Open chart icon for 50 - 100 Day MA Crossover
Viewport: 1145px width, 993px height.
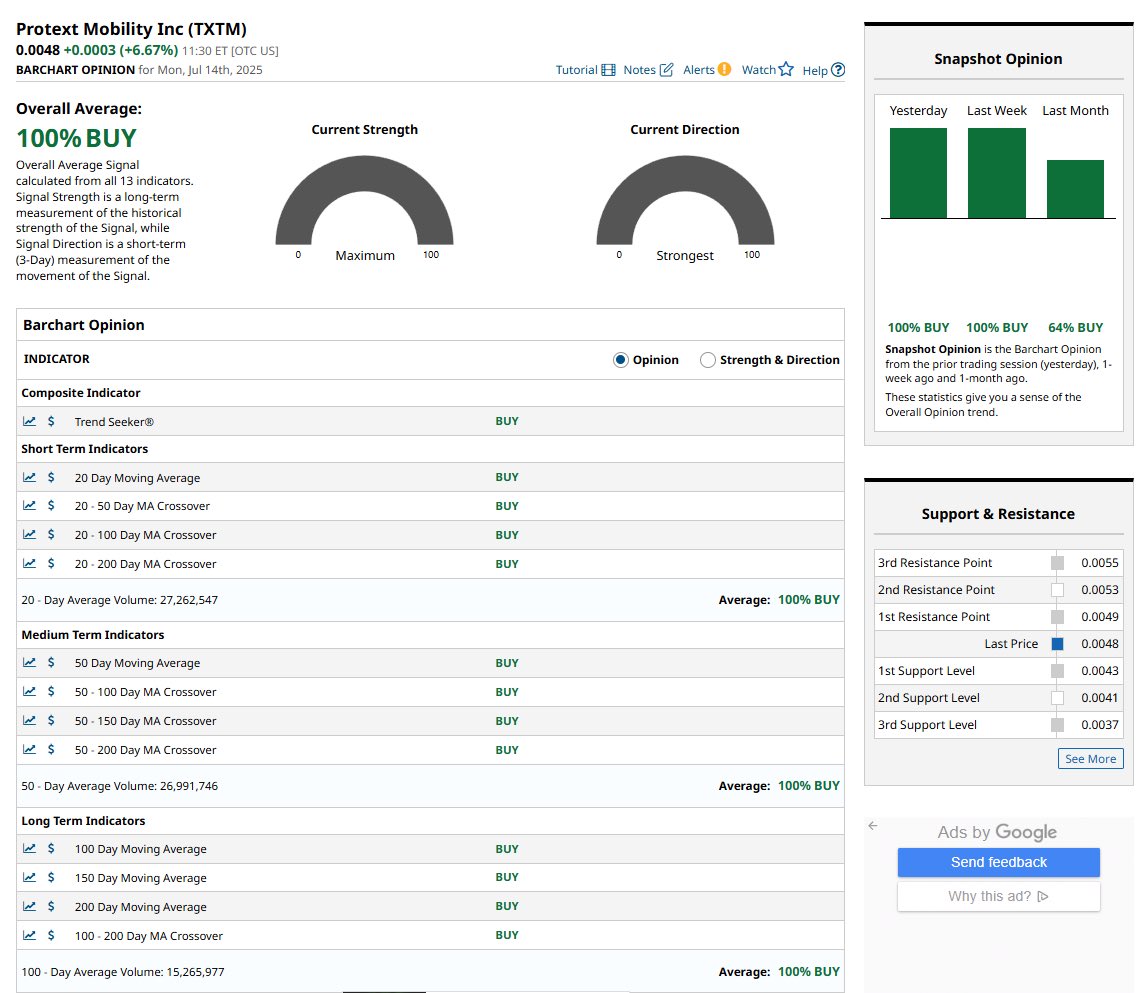(29, 691)
